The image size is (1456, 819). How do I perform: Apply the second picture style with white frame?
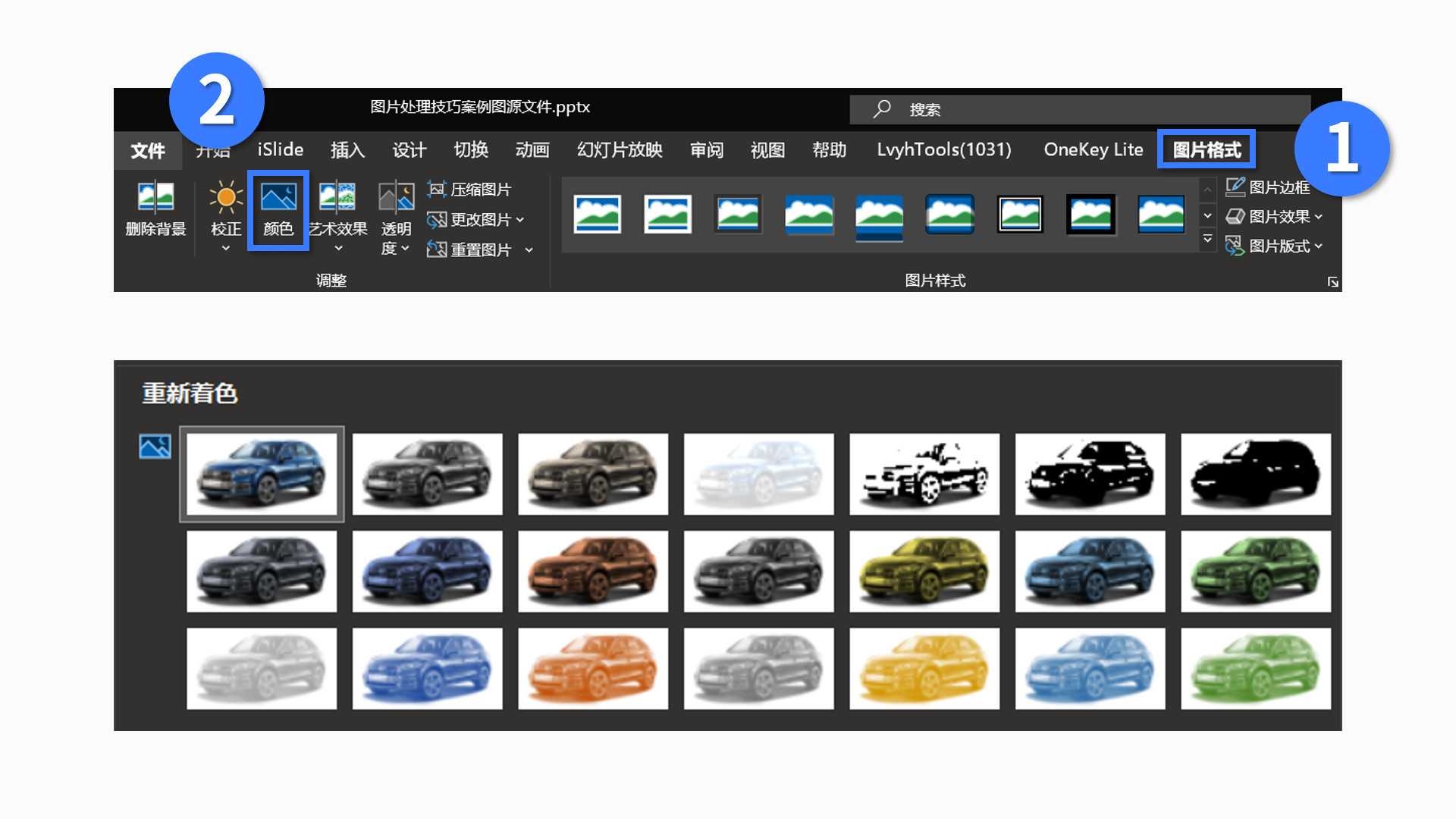[x=667, y=214]
